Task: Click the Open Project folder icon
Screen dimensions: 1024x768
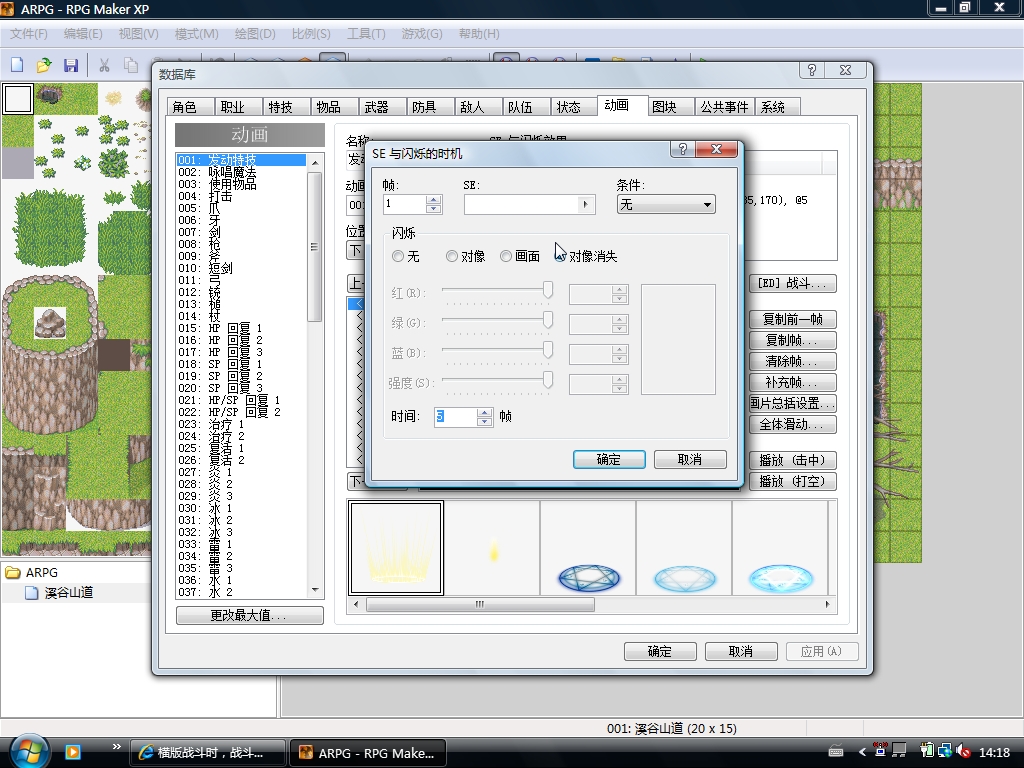Action: pyautogui.click(x=44, y=65)
